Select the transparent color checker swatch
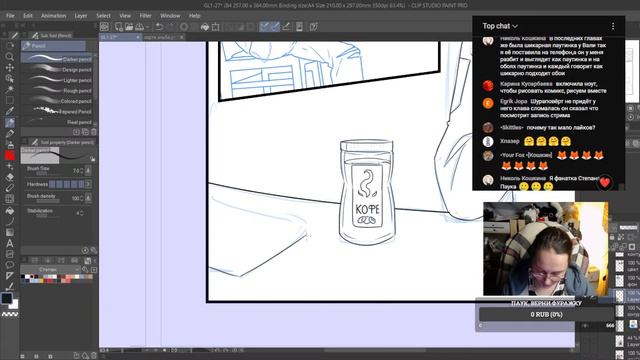Viewport: 640px width, 360px height. 10,314
